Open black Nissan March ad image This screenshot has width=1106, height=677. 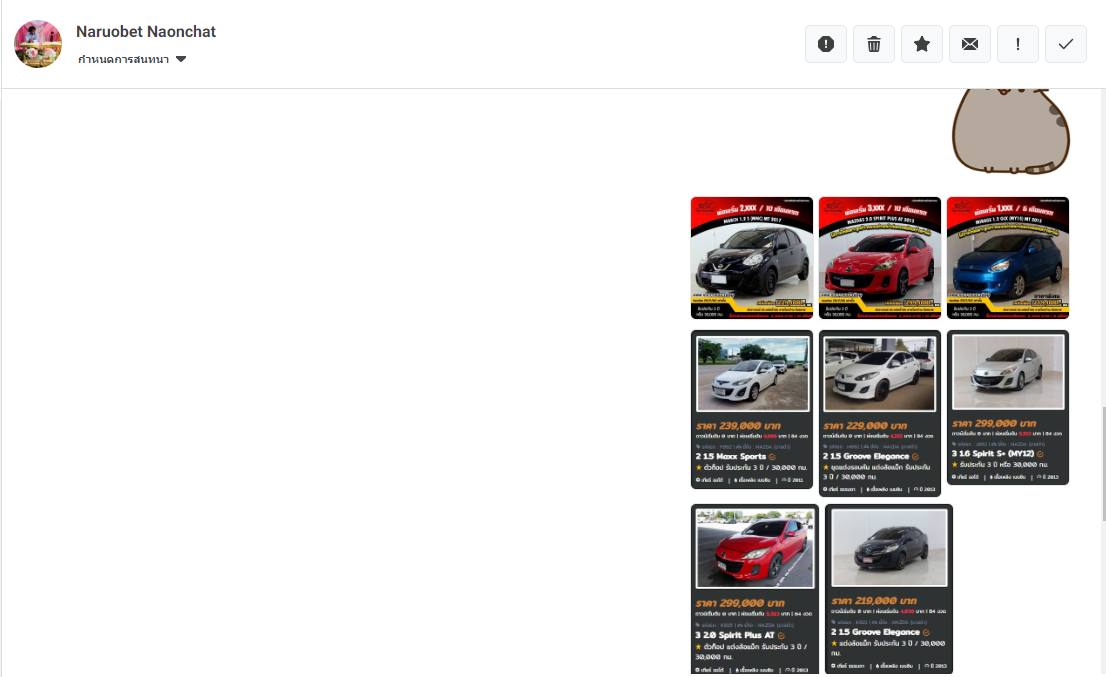pos(752,258)
